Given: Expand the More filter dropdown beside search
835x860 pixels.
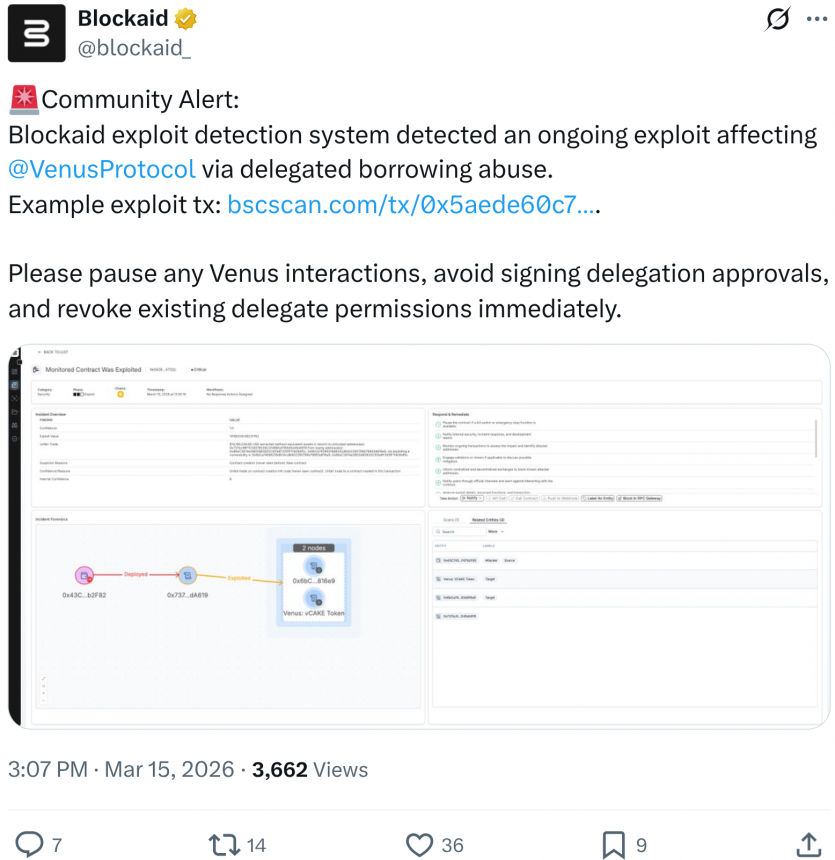Looking at the screenshot, I should click(494, 532).
